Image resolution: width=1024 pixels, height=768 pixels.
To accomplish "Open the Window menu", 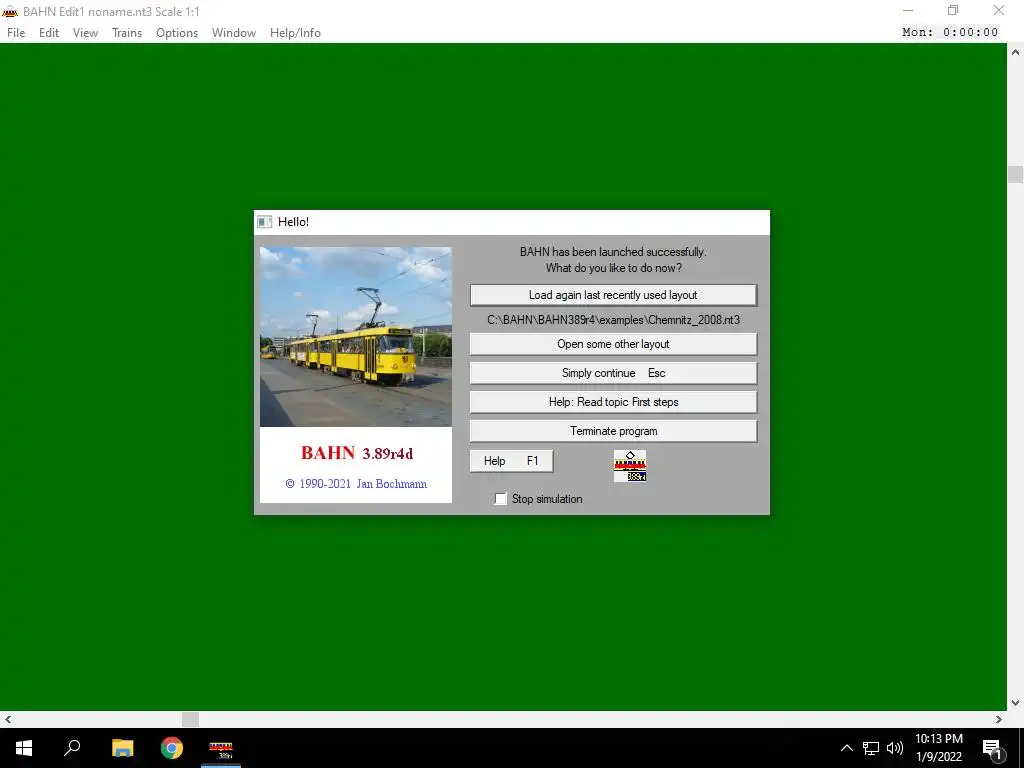I will point(234,33).
